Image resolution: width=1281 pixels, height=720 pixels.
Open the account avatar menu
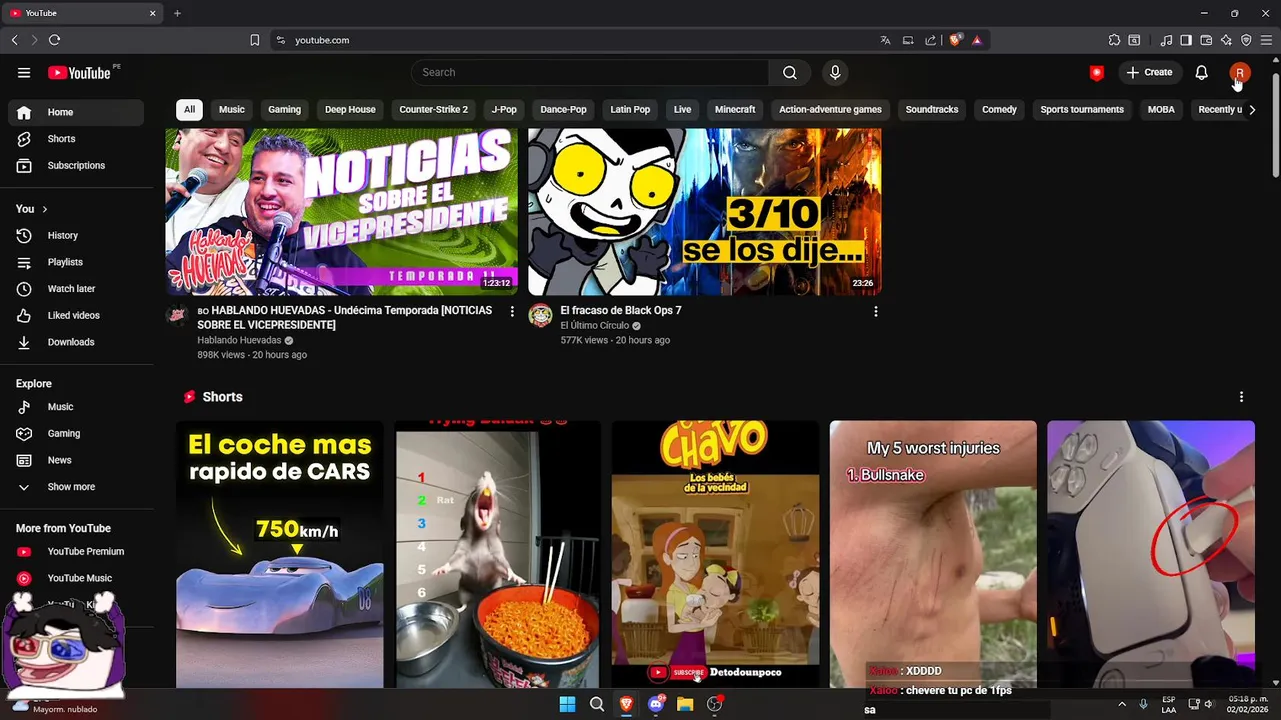(1240, 72)
